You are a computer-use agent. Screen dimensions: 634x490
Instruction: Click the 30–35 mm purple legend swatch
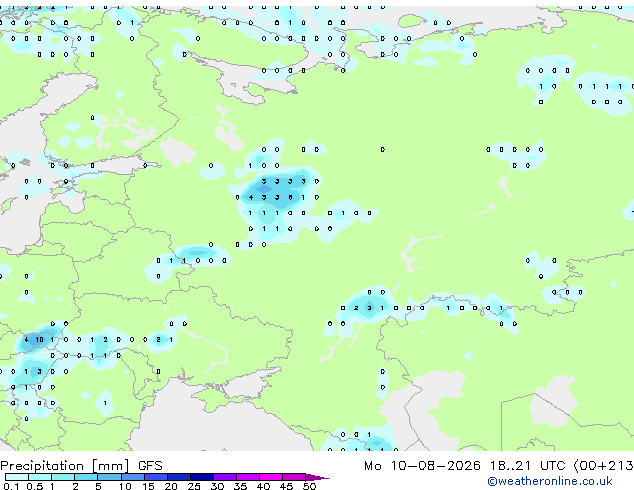coord(225,477)
